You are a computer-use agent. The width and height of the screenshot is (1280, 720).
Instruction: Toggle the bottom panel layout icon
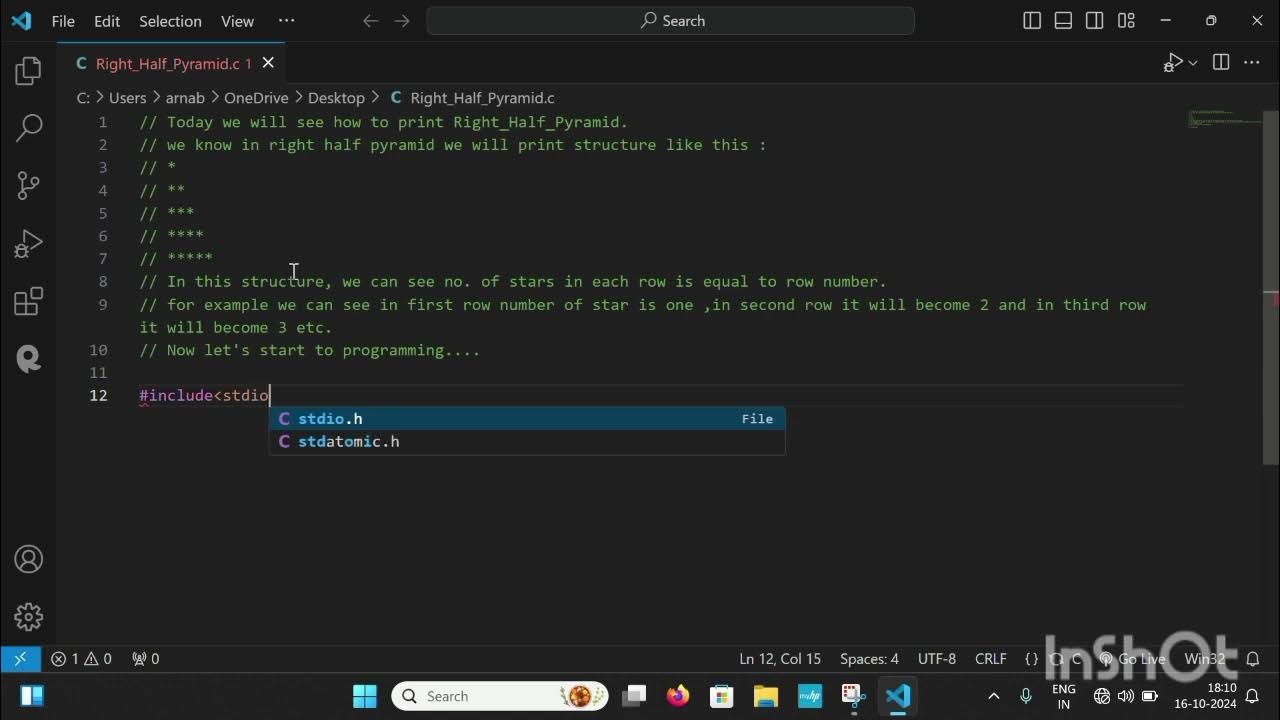[1063, 20]
